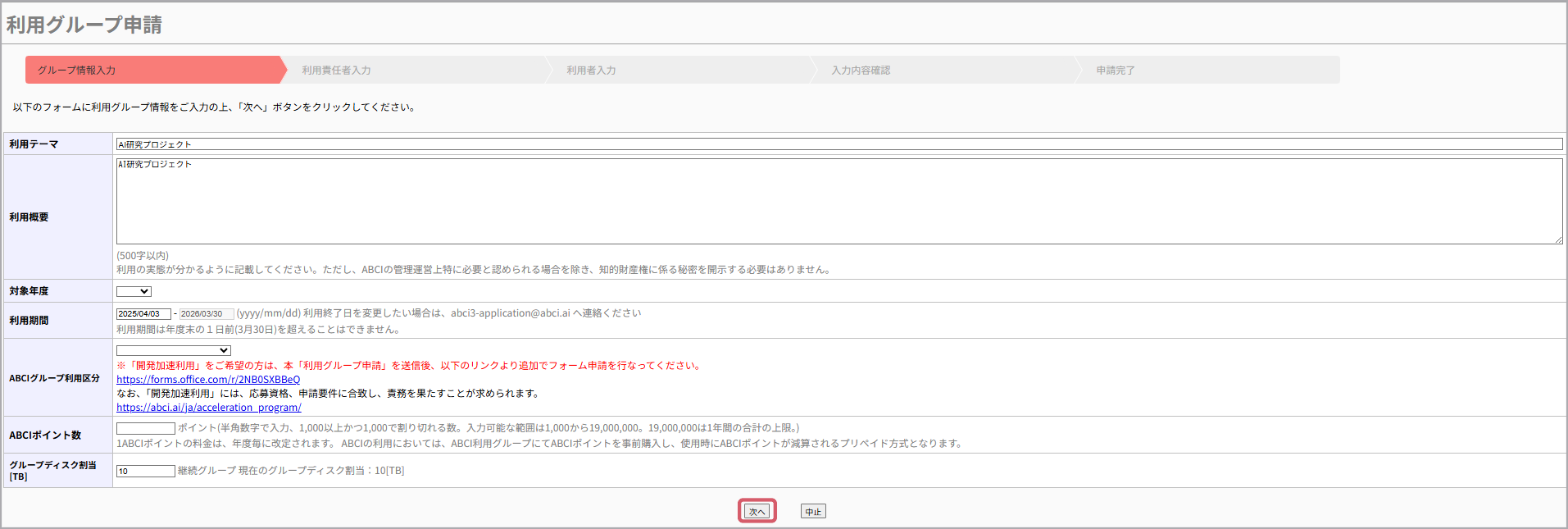This screenshot has width=1568, height=529.
Task: Click the text-area corner grip of 利用概要
Action: tap(1558, 239)
